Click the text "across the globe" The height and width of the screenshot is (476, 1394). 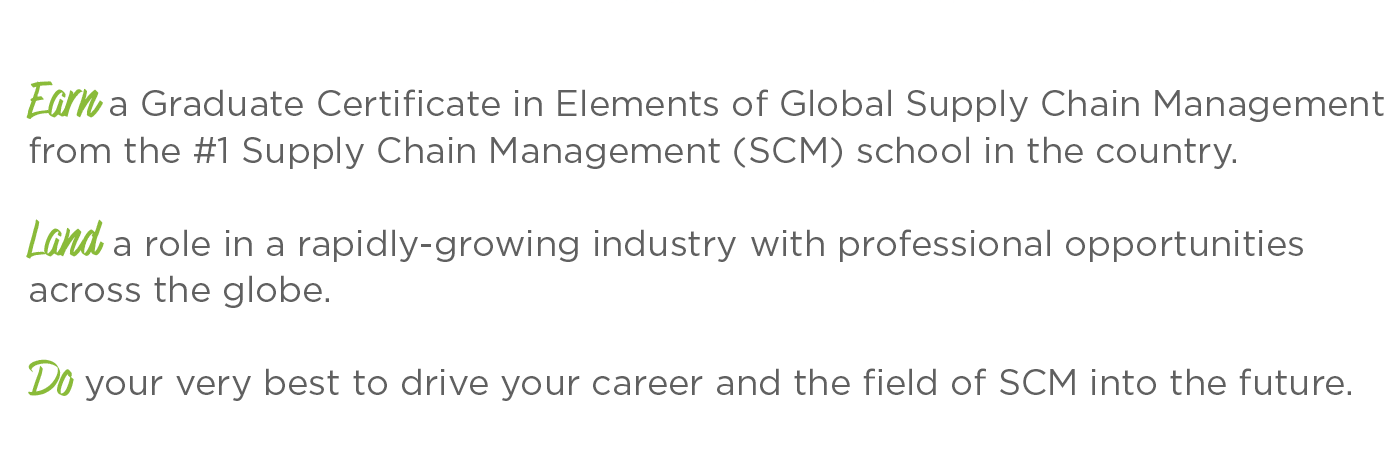pyautogui.click(x=179, y=292)
